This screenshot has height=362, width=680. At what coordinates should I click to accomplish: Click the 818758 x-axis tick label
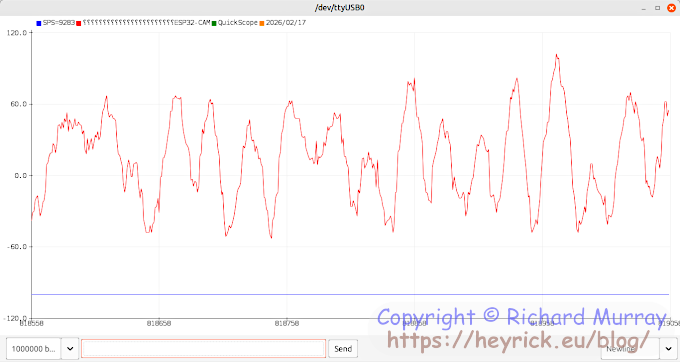point(287,323)
